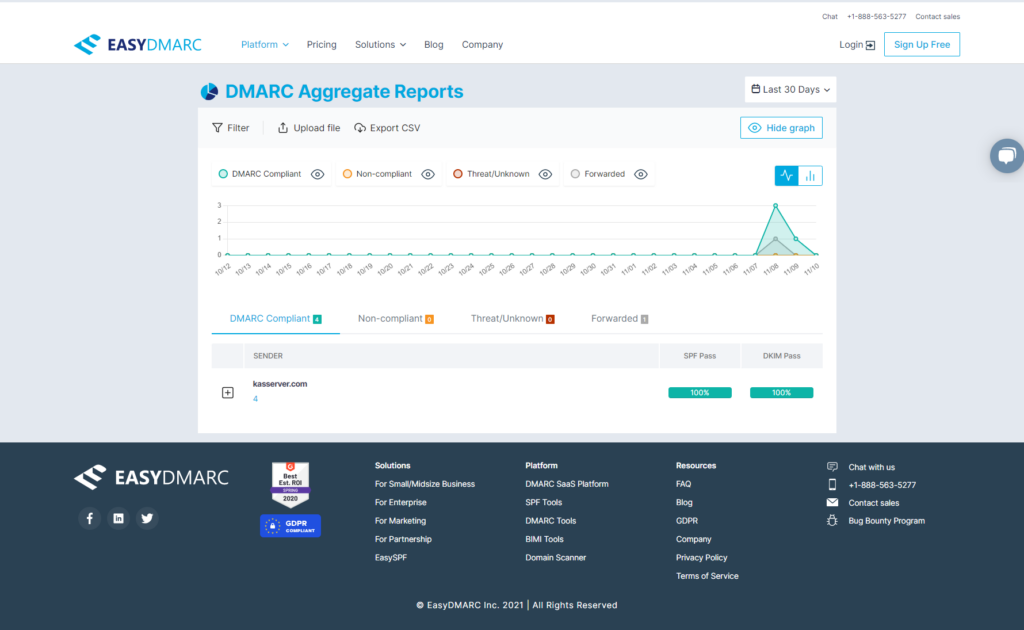Click the 11/08 peak data point on graph
This screenshot has height=630, width=1024.
pyautogui.click(x=775, y=206)
